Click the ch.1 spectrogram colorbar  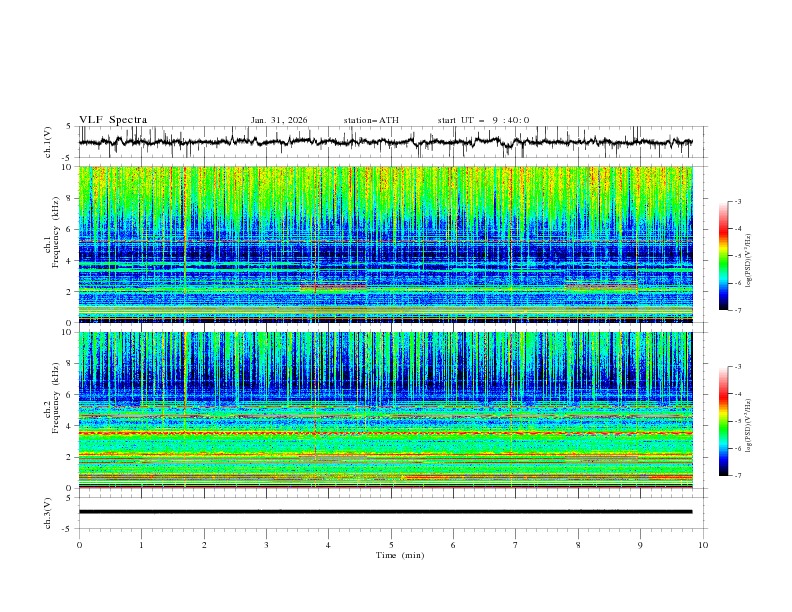723,256
